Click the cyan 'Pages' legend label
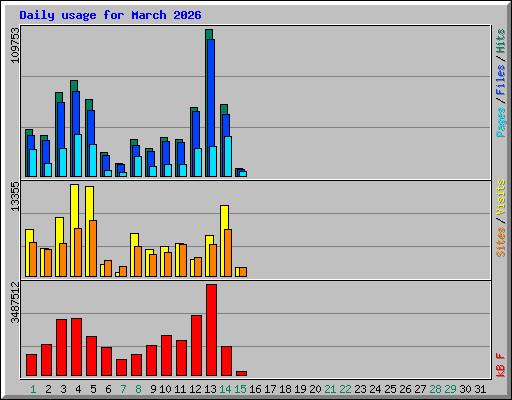 tap(501, 122)
